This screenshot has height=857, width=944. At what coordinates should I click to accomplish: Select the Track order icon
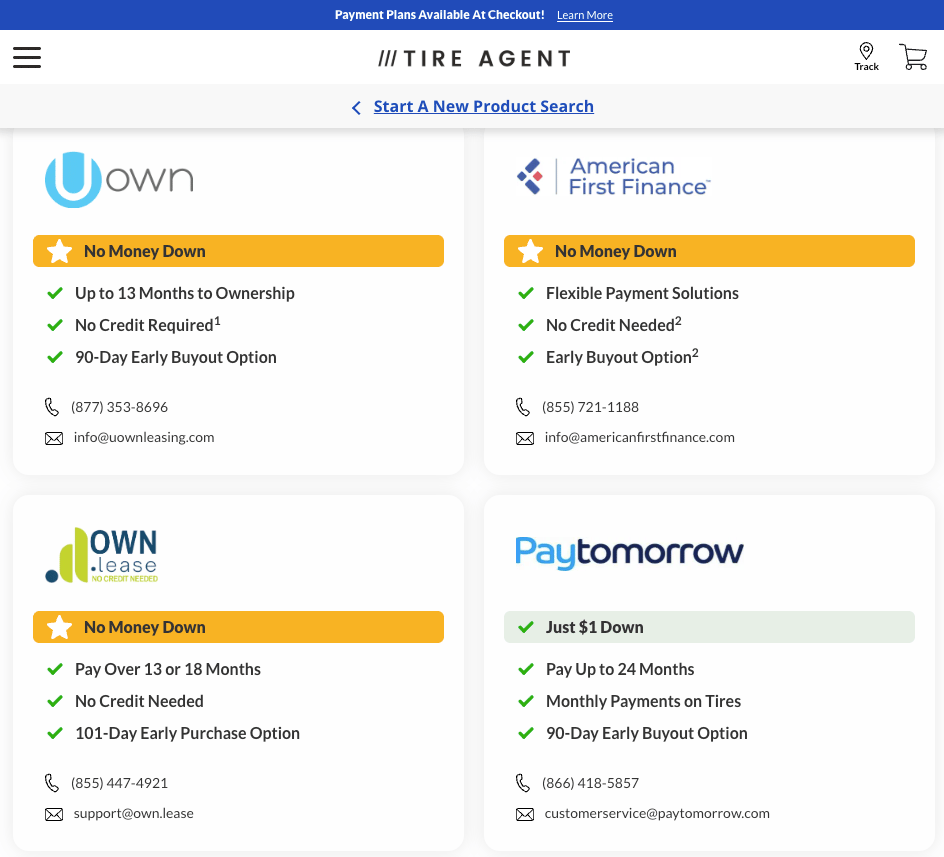[x=866, y=55]
